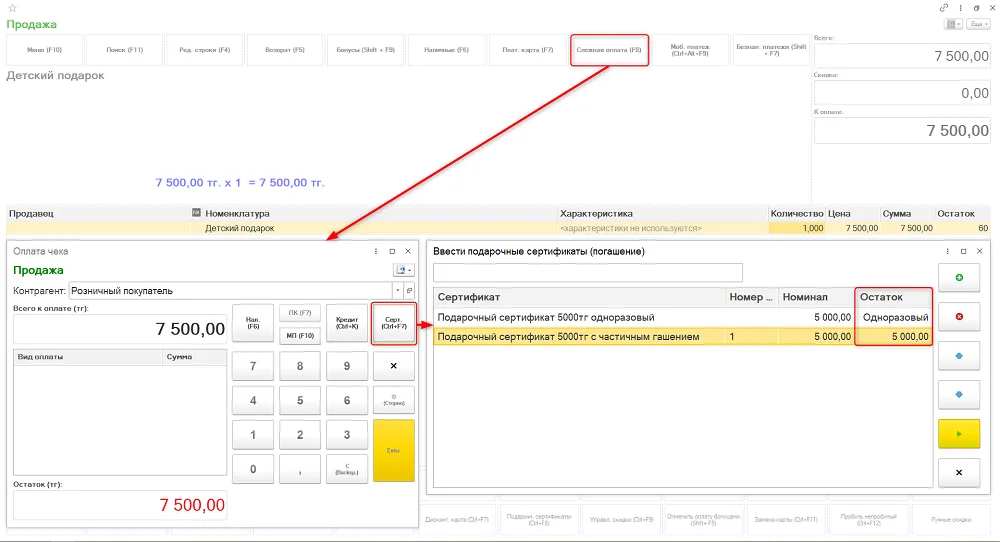1000x542 pixels.
Task: Confirm certificates with the yellow arrow button
Action: click(959, 434)
